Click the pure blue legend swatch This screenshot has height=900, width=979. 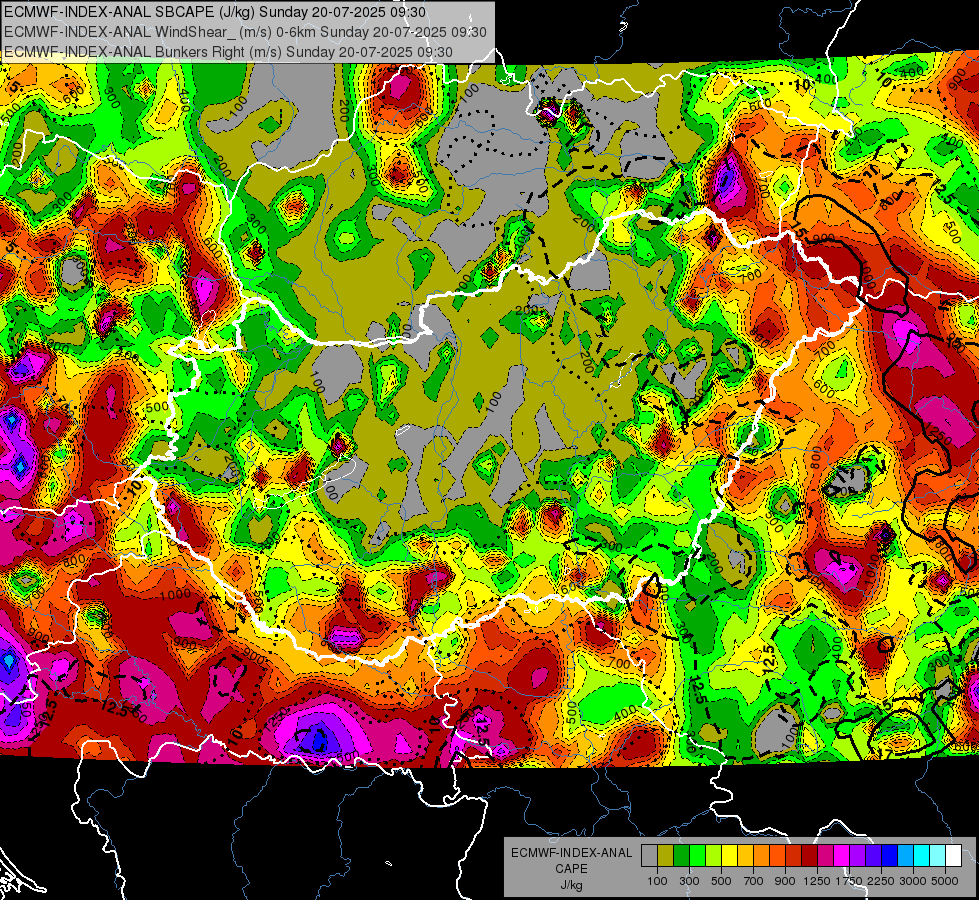(x=890, y=856)
